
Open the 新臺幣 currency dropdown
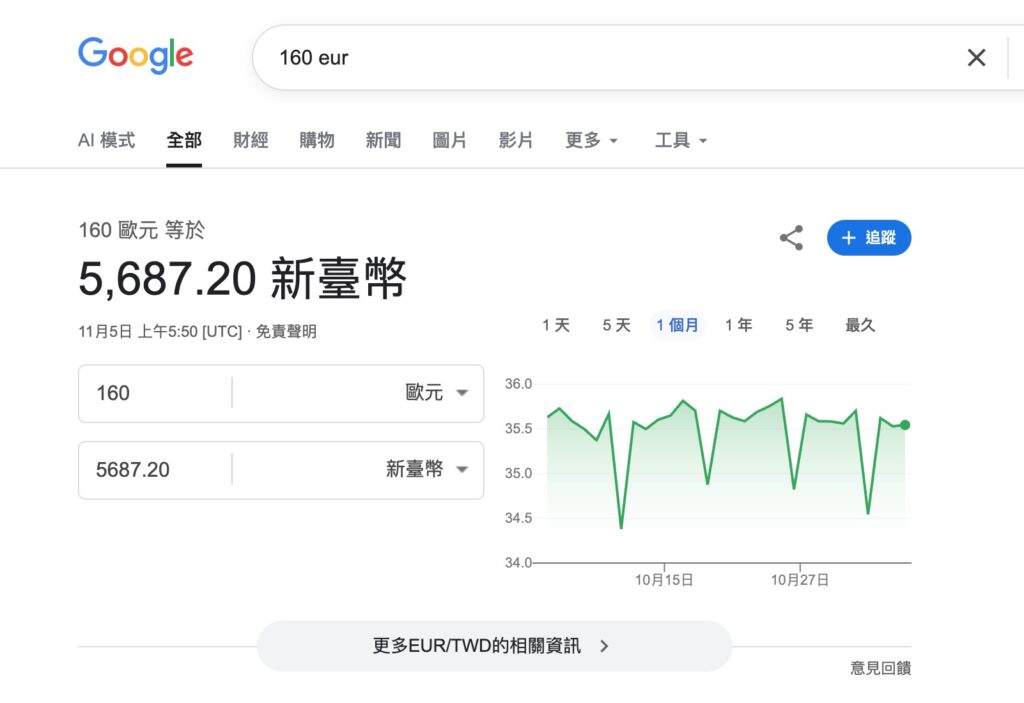coord(430,470)
